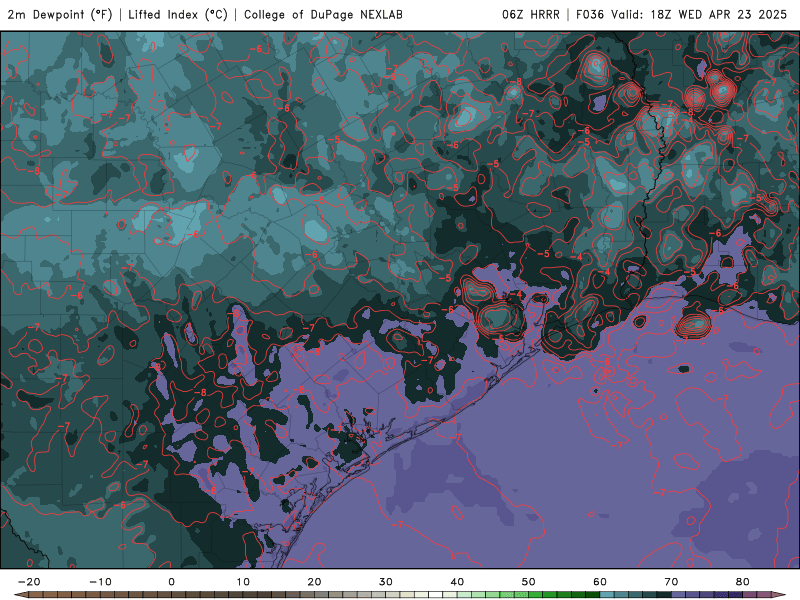Click the 10 label on the color scale
The image size is (800, 600).
coord(243,582)
